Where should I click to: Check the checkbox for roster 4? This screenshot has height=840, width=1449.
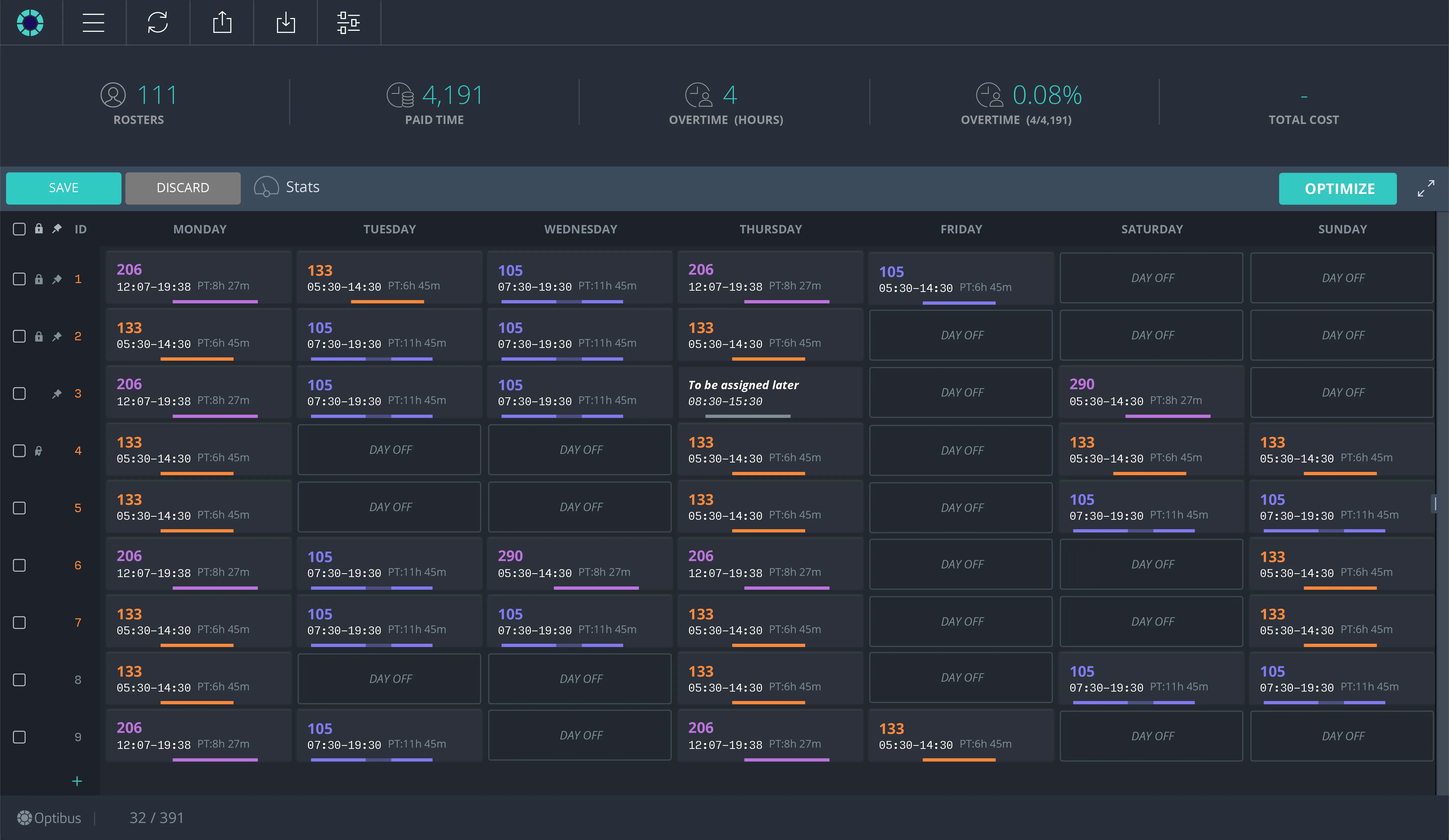20,451
